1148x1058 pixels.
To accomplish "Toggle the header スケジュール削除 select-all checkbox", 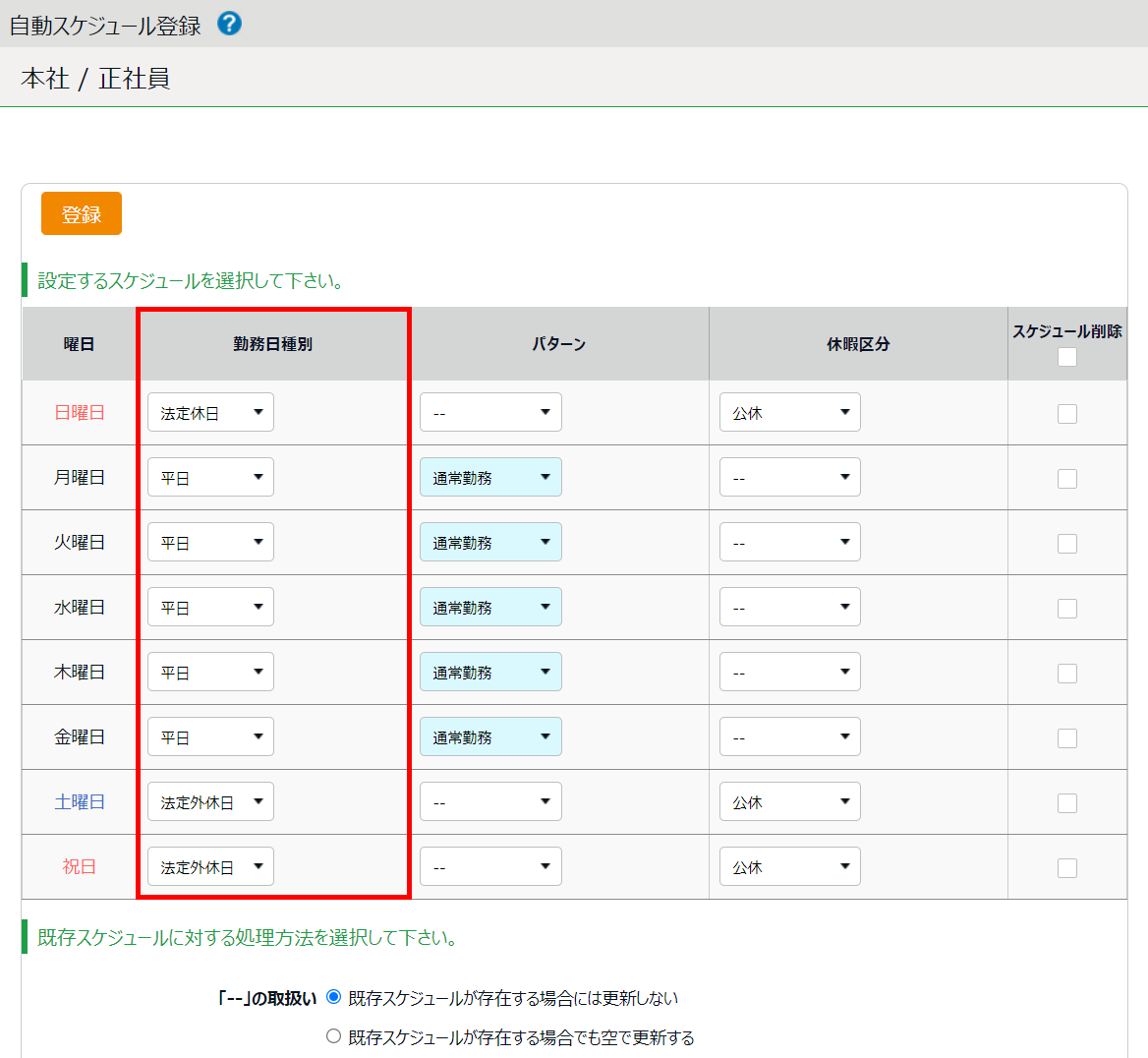I will [x=1066, y=357].
